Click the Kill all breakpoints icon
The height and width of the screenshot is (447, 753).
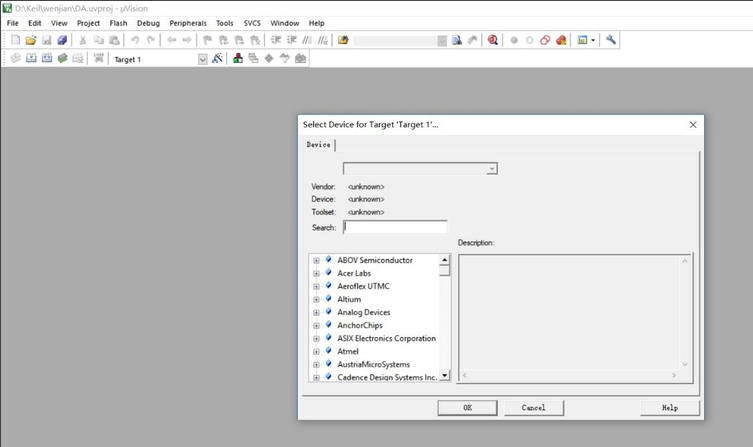point(561,40)
